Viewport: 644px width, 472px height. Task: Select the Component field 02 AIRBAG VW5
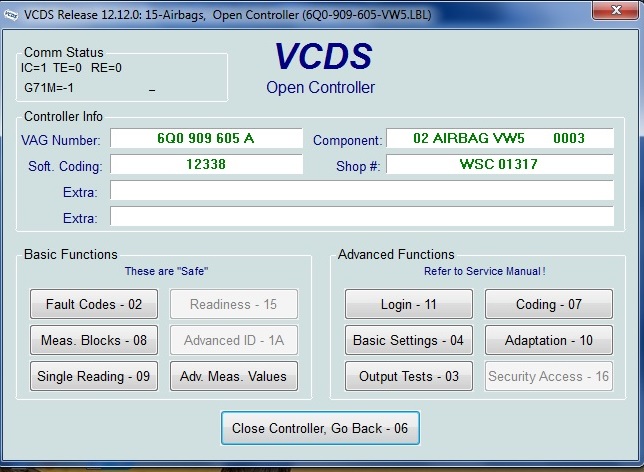click(x=500, y=138)
